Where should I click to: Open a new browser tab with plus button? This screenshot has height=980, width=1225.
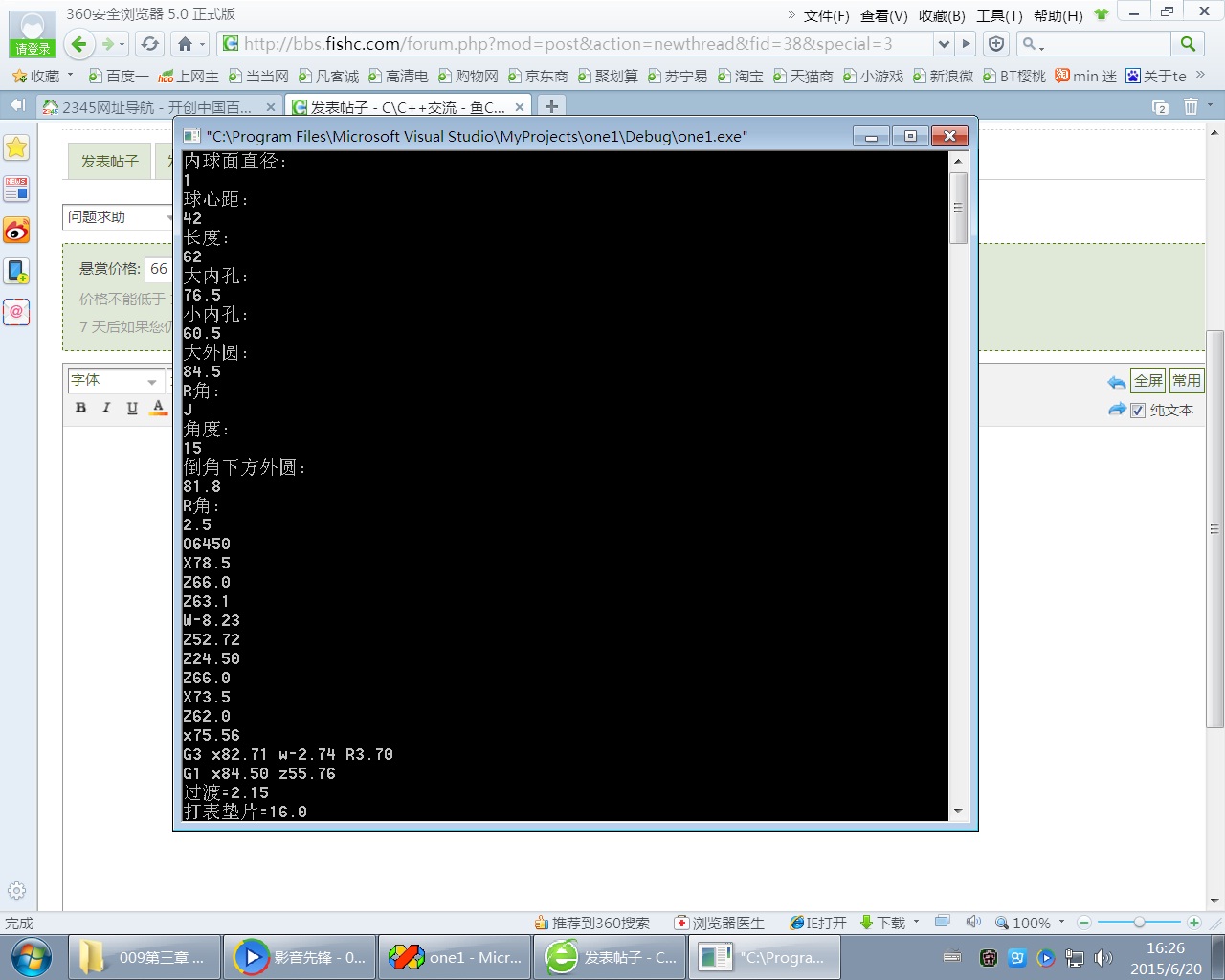coord(551,106)
